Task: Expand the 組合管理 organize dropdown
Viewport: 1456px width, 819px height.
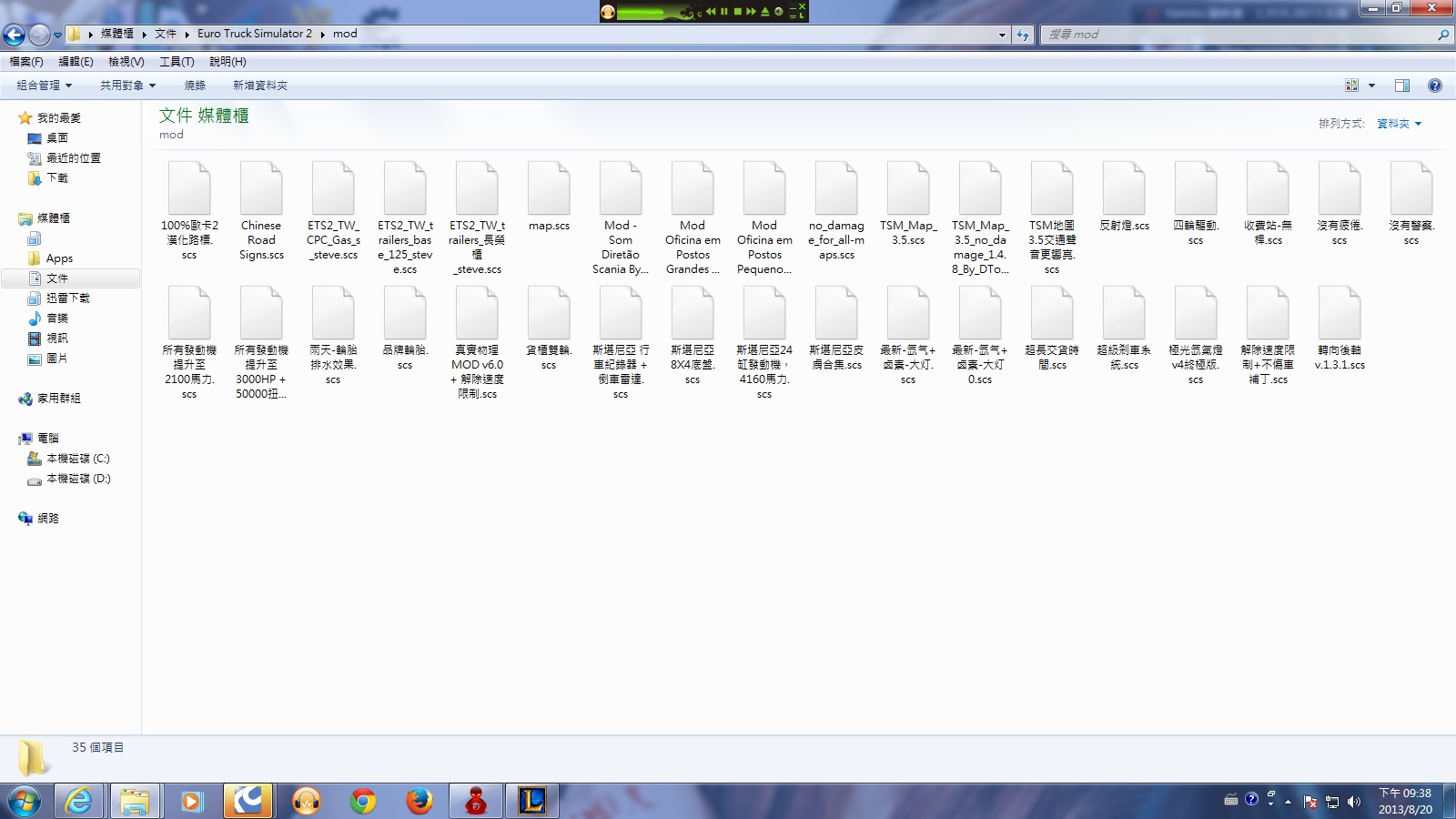Action: click(x=44, y=86)
